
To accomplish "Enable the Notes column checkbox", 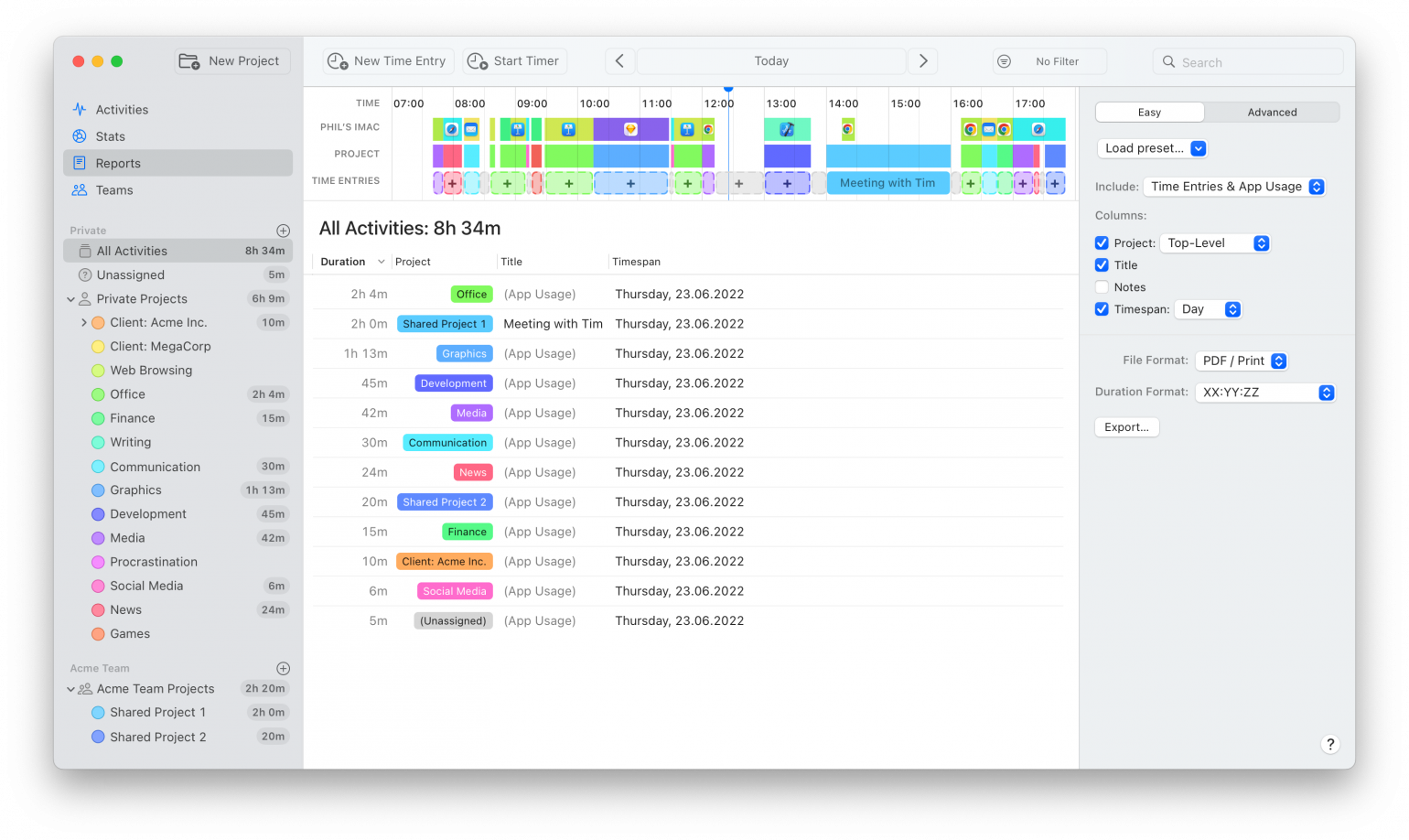I will (x=1101, y=286).
